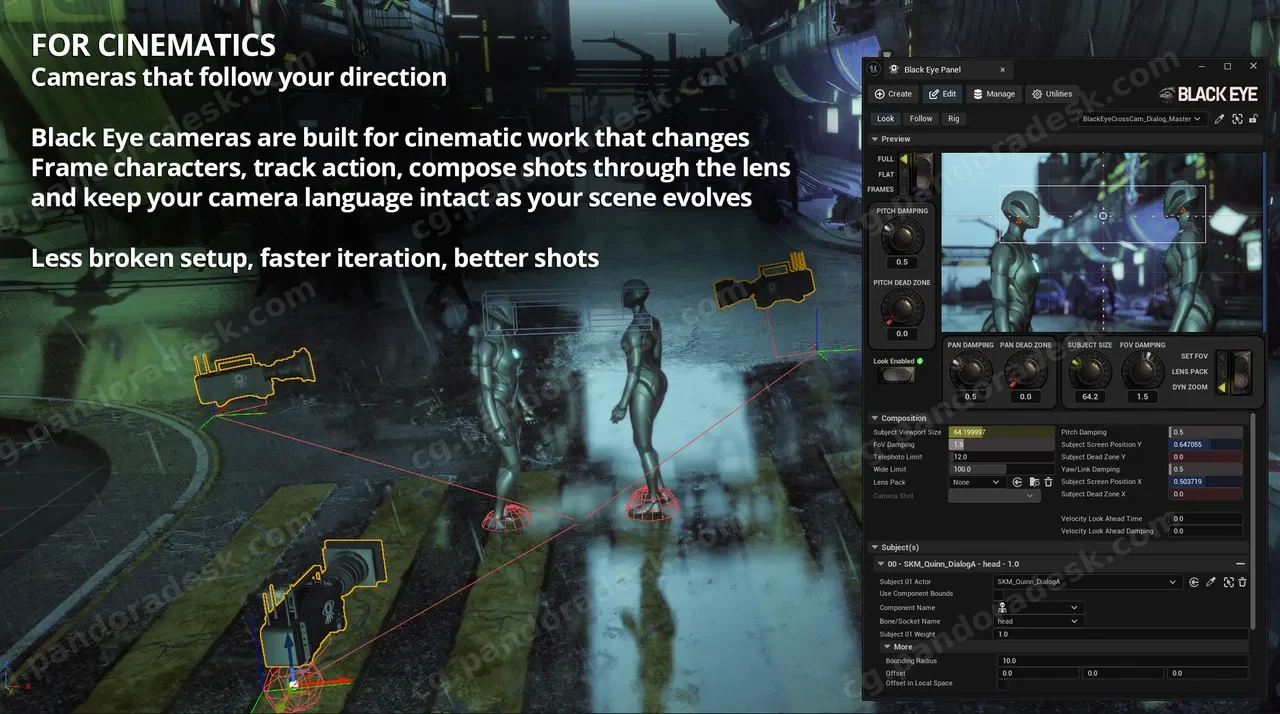This screenshot has height=714, width=1280.
Task: Click the Subject 01 Actor focus-frame icon
Action: (1229, 582)
